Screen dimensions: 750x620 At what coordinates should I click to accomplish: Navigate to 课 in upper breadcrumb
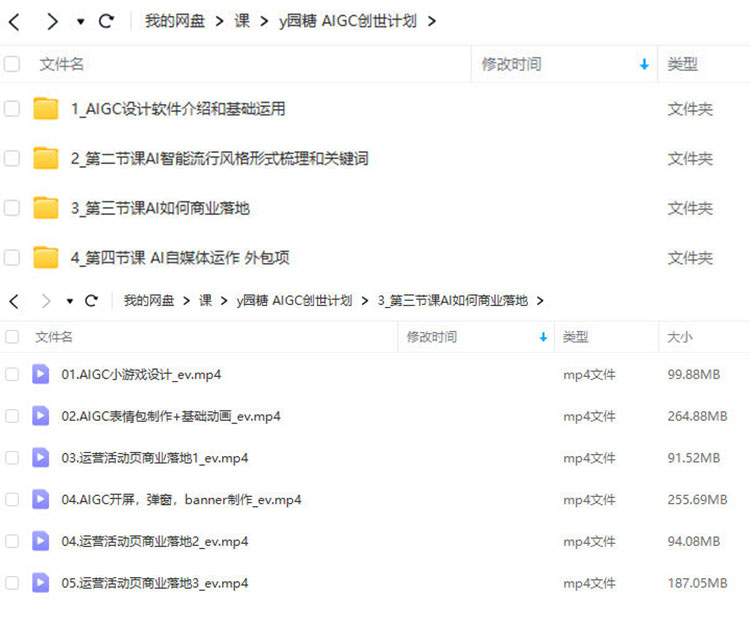[242, 21]
